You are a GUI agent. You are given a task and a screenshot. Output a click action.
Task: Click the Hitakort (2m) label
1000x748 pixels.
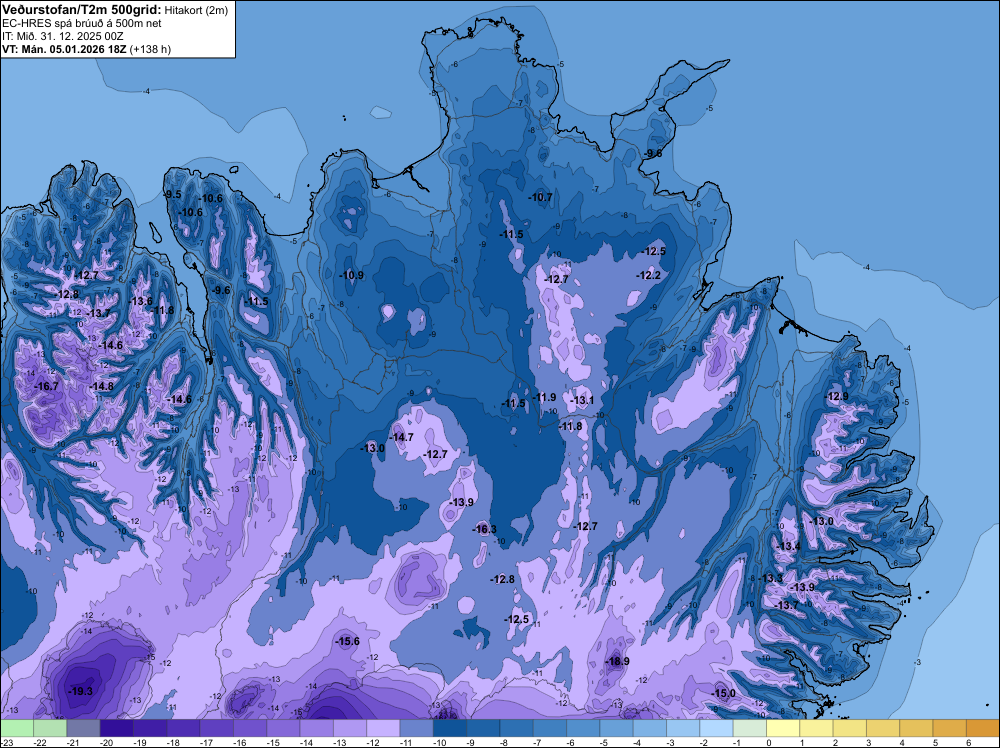(195, 10)
